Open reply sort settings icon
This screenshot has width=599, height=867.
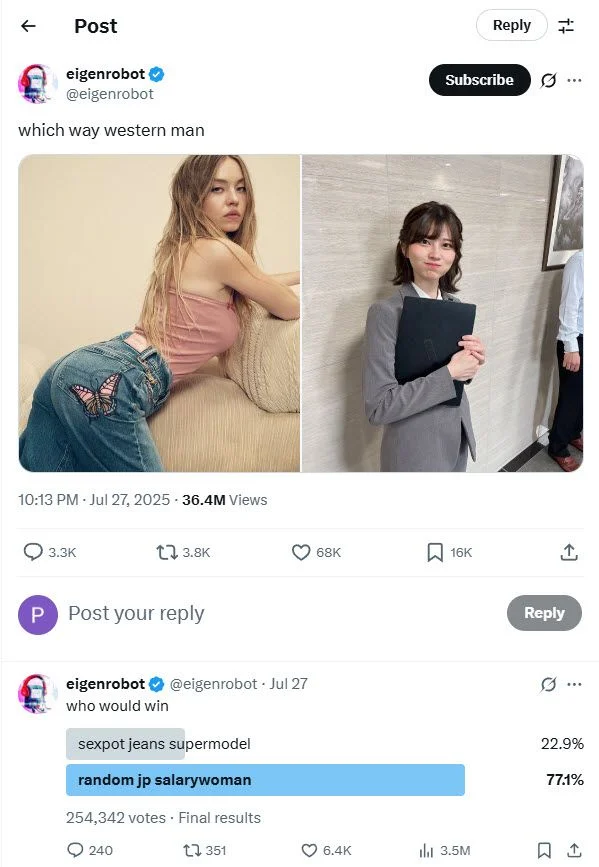[x=565, y=25]
